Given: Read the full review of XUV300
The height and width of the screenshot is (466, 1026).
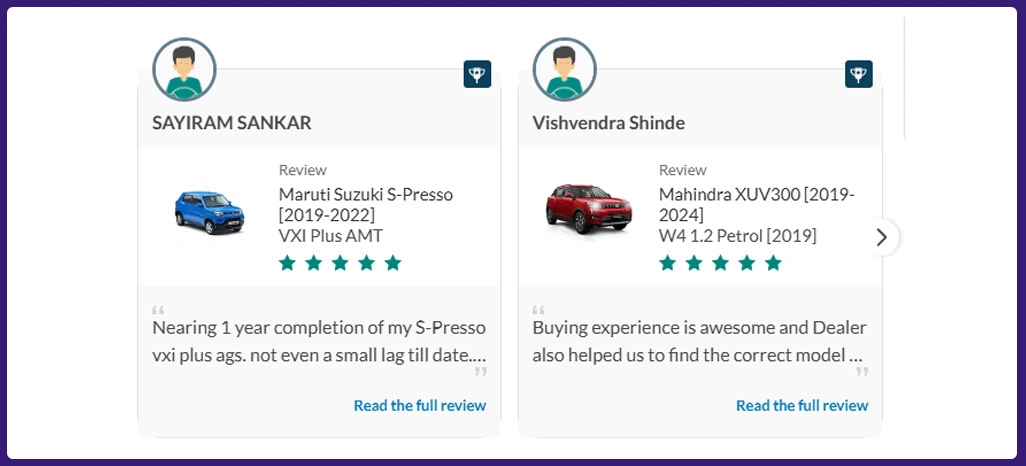Looking at the screenshot, I should (x=802, y=405).
